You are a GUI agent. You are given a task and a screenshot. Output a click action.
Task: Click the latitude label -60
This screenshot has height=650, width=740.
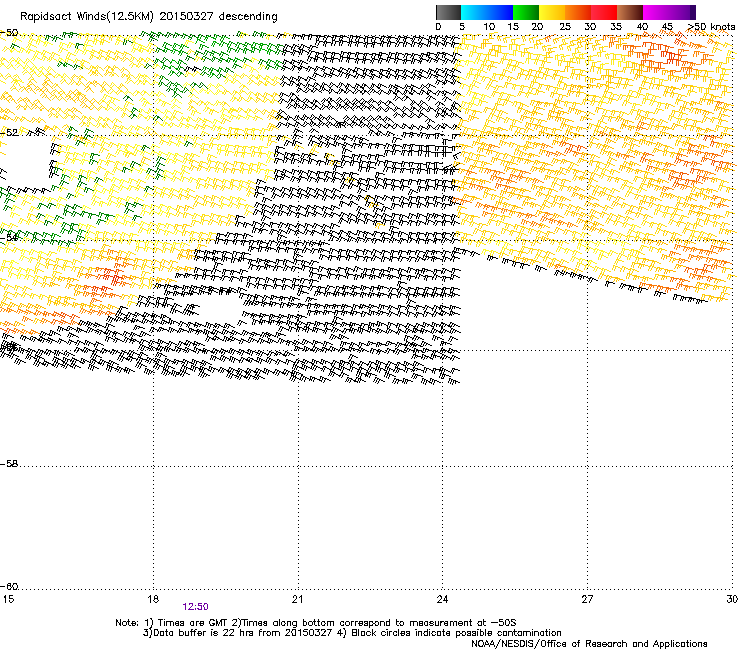pos(9,586)
